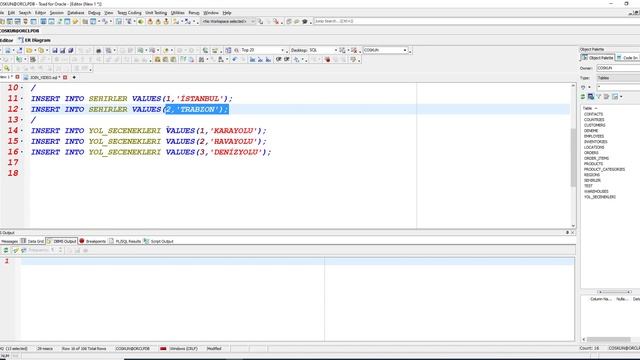Viewport: 640px width, 360px height.
Task: Open the Desktop SQL dropdown
Action: pyautogui.click(x=336, y=50)
